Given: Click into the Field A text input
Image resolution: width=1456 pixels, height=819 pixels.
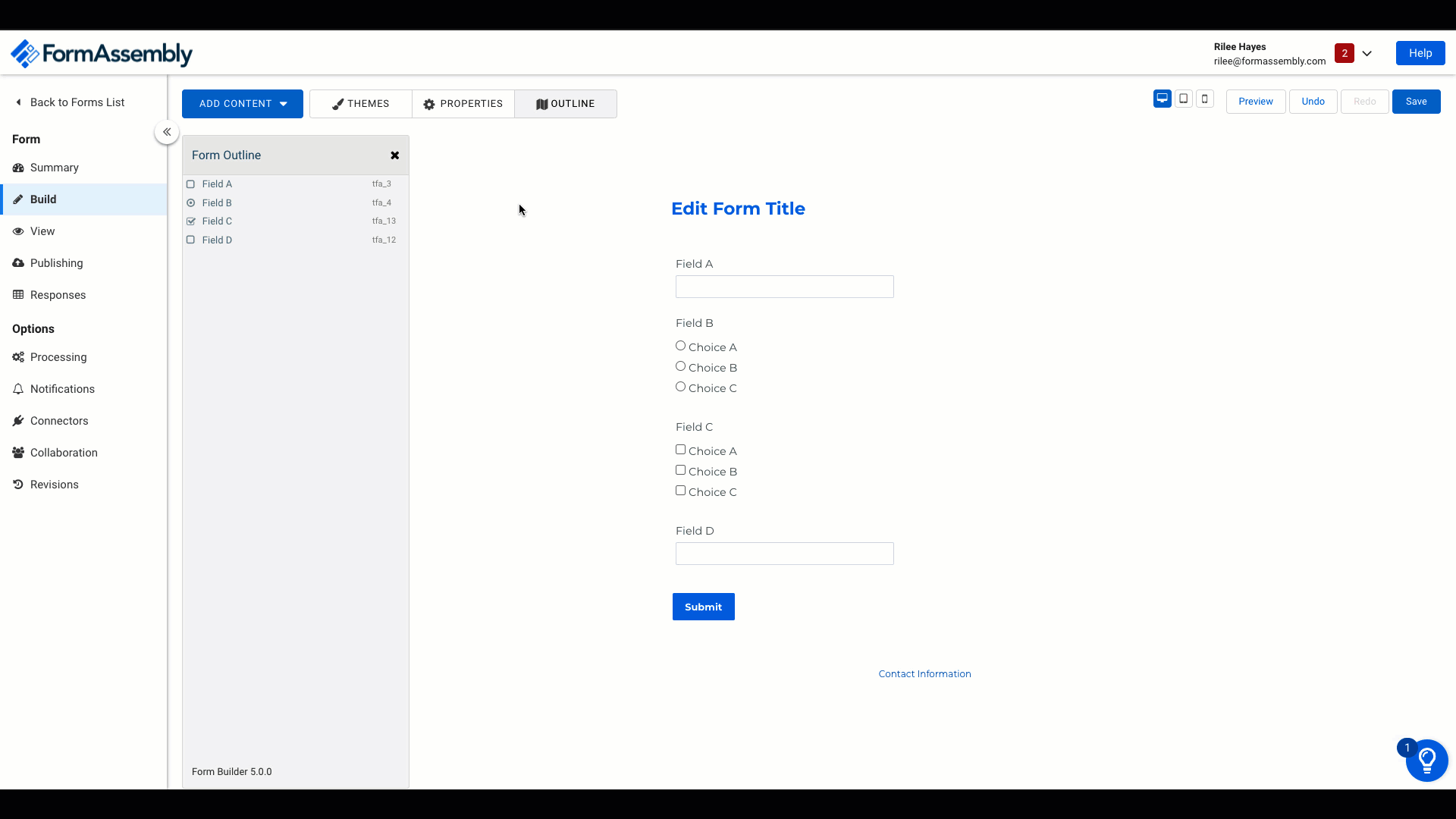Looking at the screenshot, I should click(x=784, y=287).
